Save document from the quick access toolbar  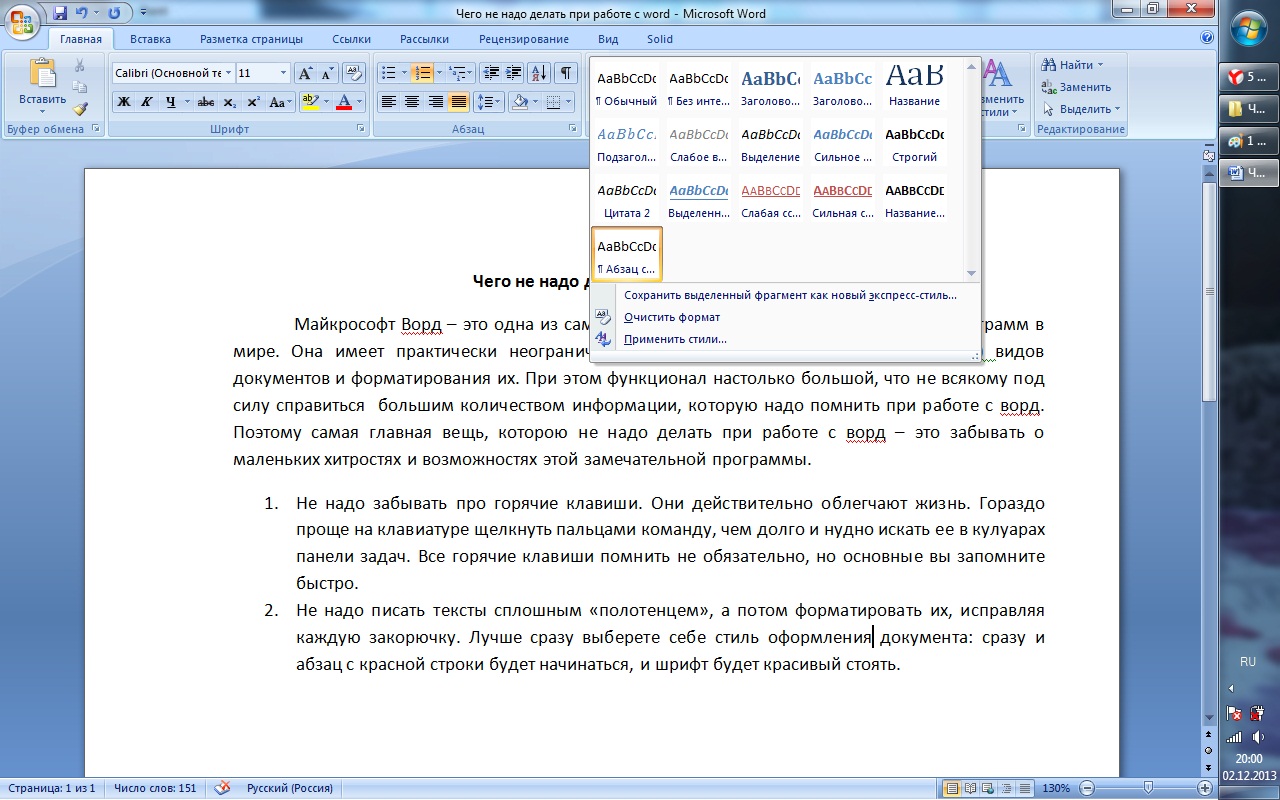pos(60,13)
